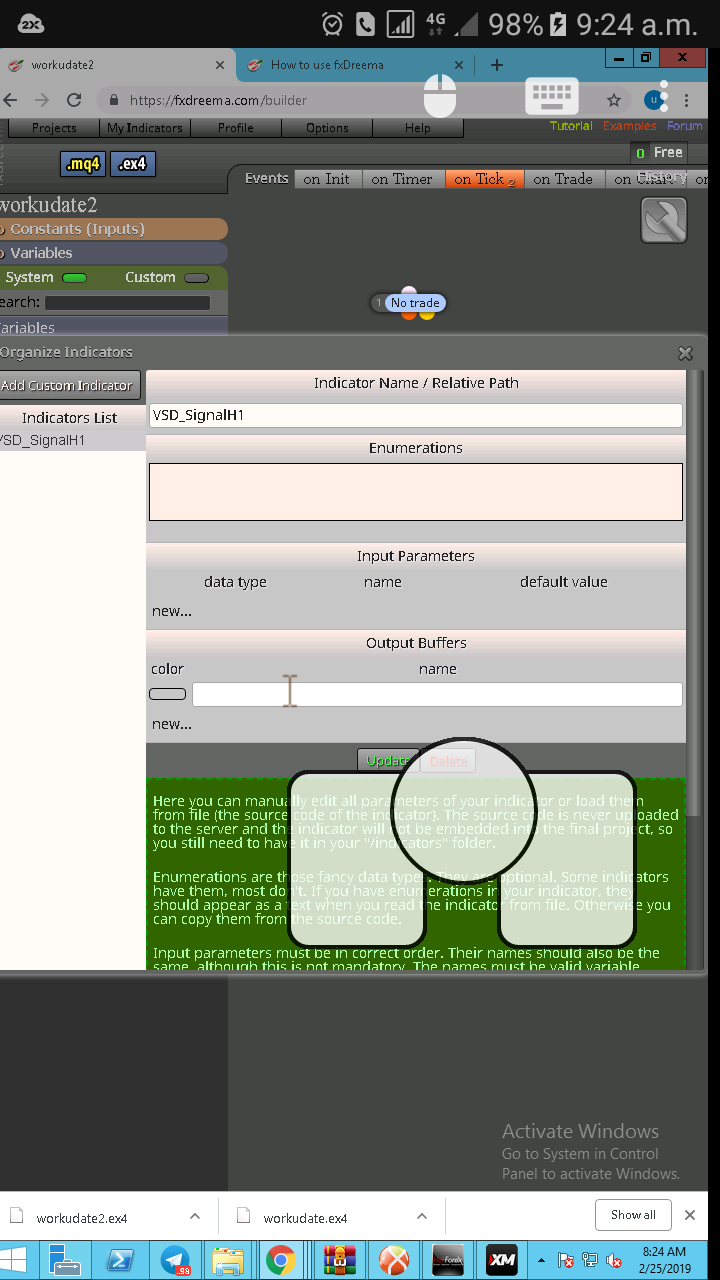Open the Chrome profile avatar
The width and height of the screenshot is (720, 1280).
coord(654,100)
